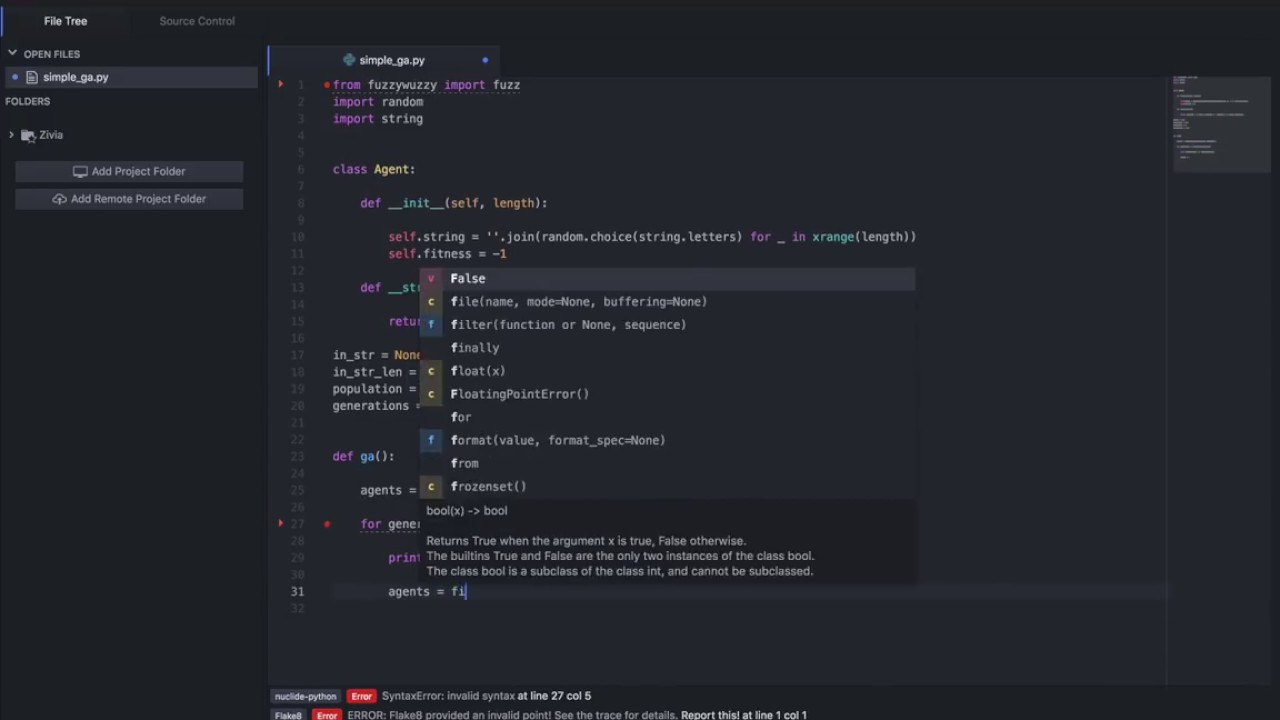Switch to the File Tree tab
Image resolution: width=1280 pixels, height=720 pixels.
point(65,21)
